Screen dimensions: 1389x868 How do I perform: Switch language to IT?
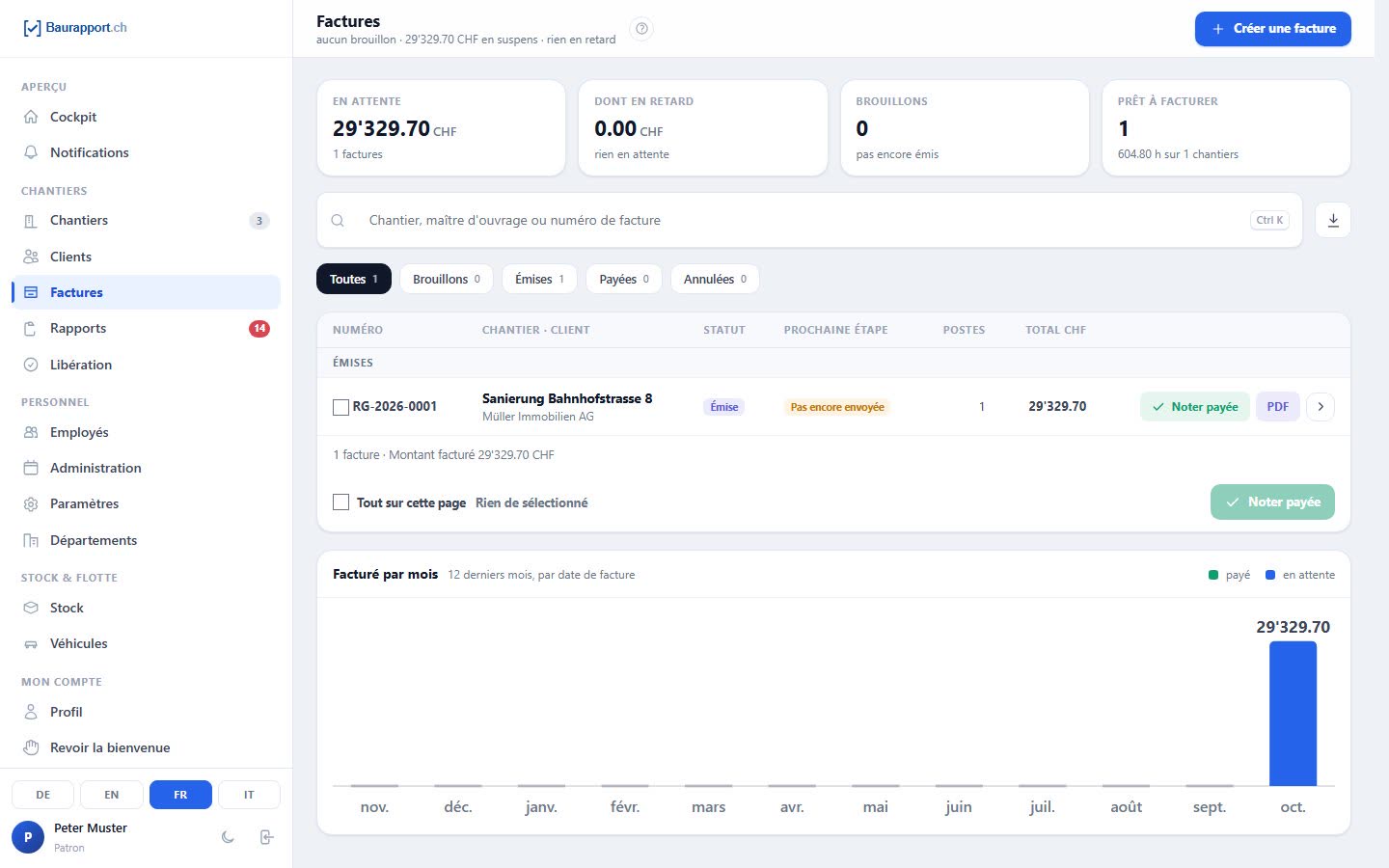(249, 795)
